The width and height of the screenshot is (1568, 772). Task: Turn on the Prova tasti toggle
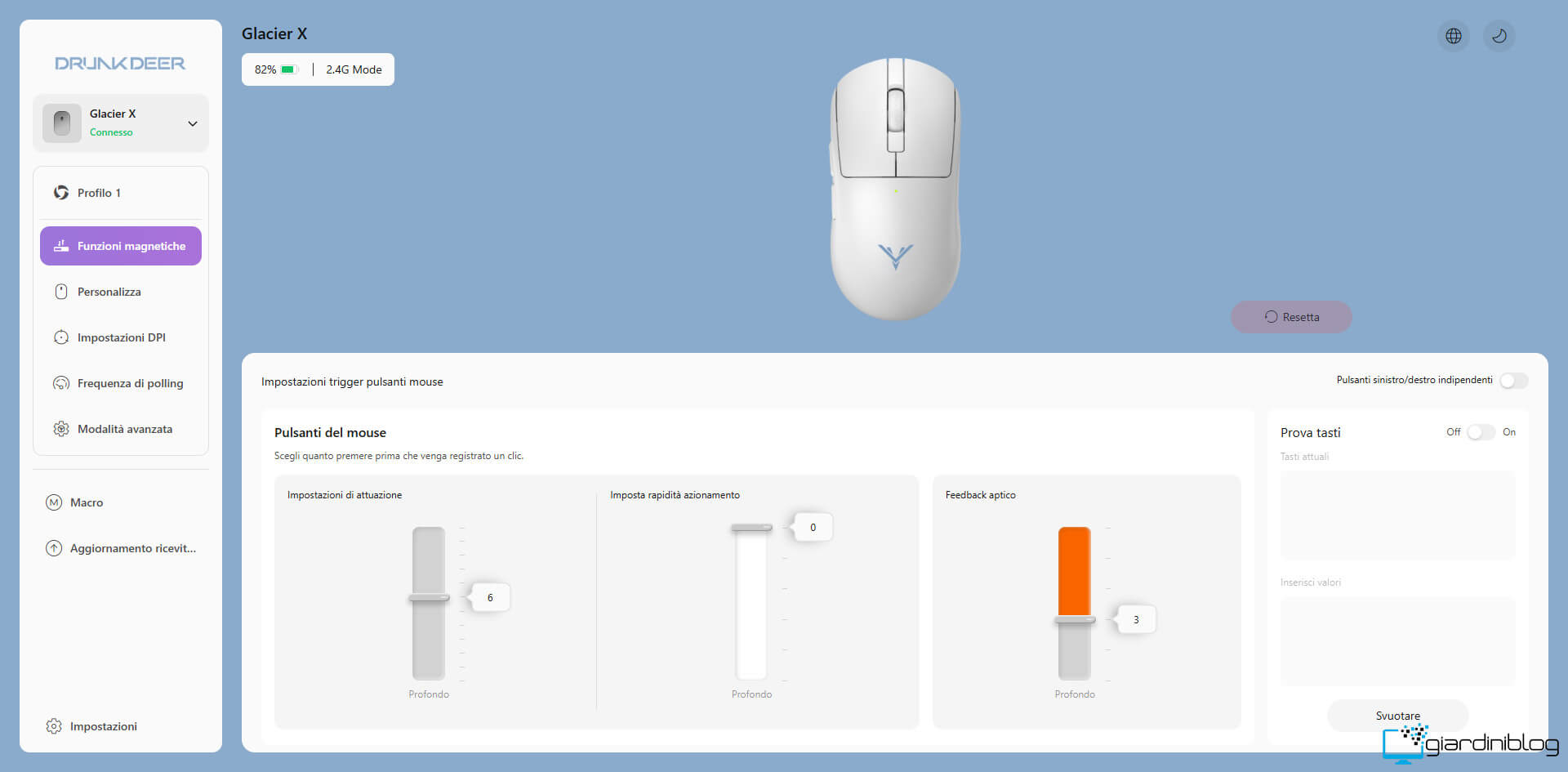tap(1481, 432)
